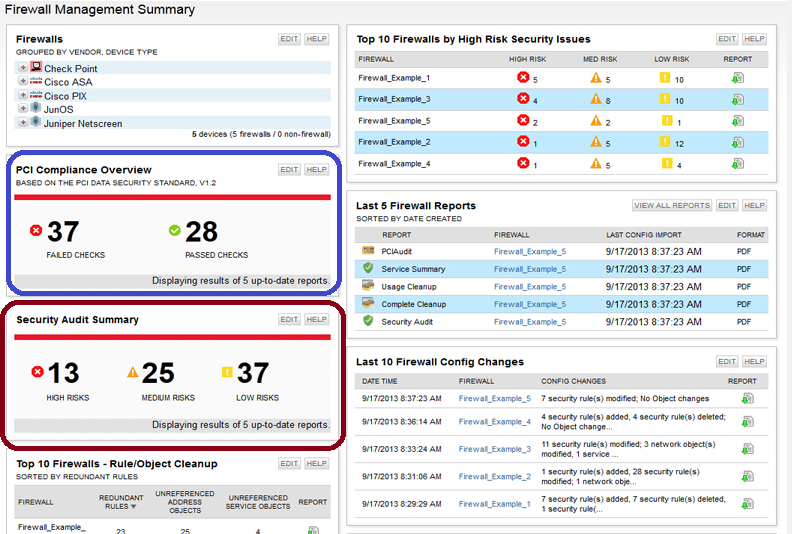Expand the Check Point vendor group
The image size is (792, 534).
23,67
